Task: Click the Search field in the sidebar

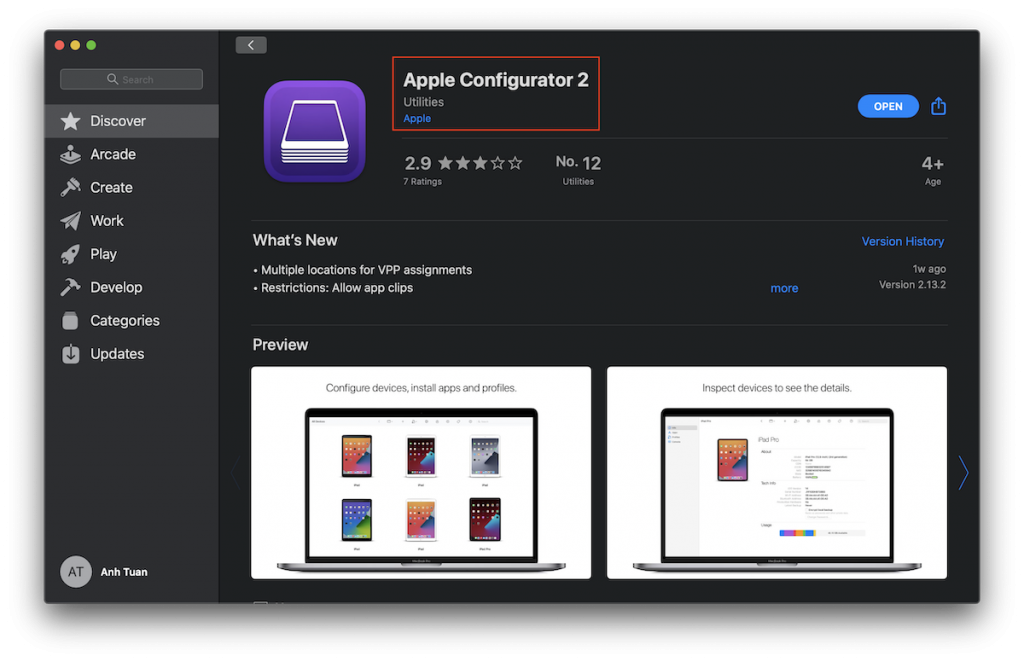Action: [131, 78]
